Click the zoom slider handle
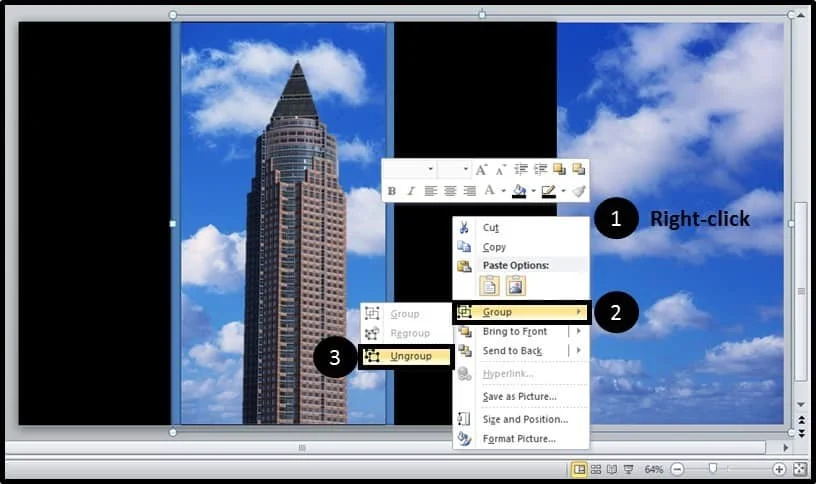This screenshot has height=484, width=816. click(x=713, y=469)
